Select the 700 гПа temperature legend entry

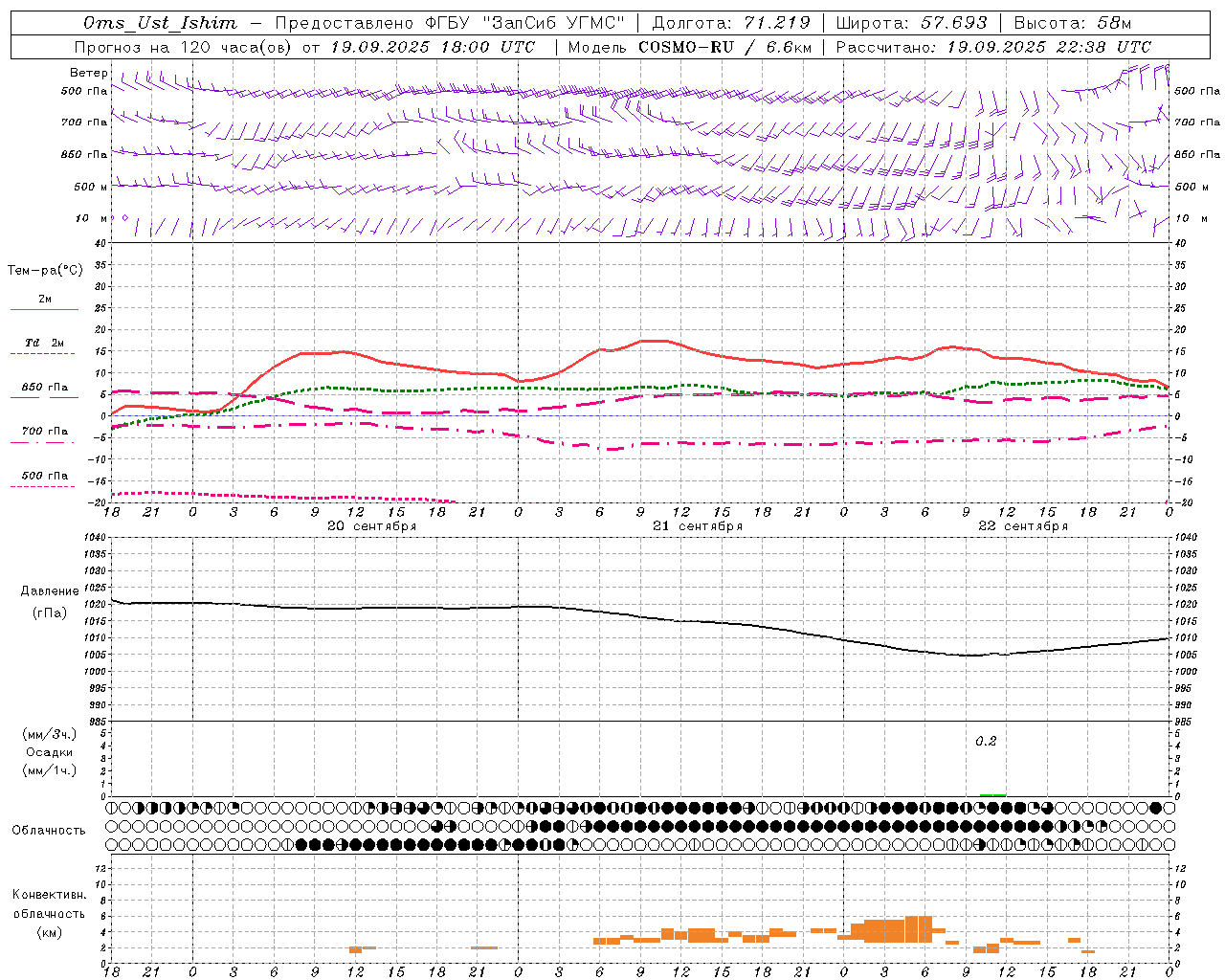point(45,432)
